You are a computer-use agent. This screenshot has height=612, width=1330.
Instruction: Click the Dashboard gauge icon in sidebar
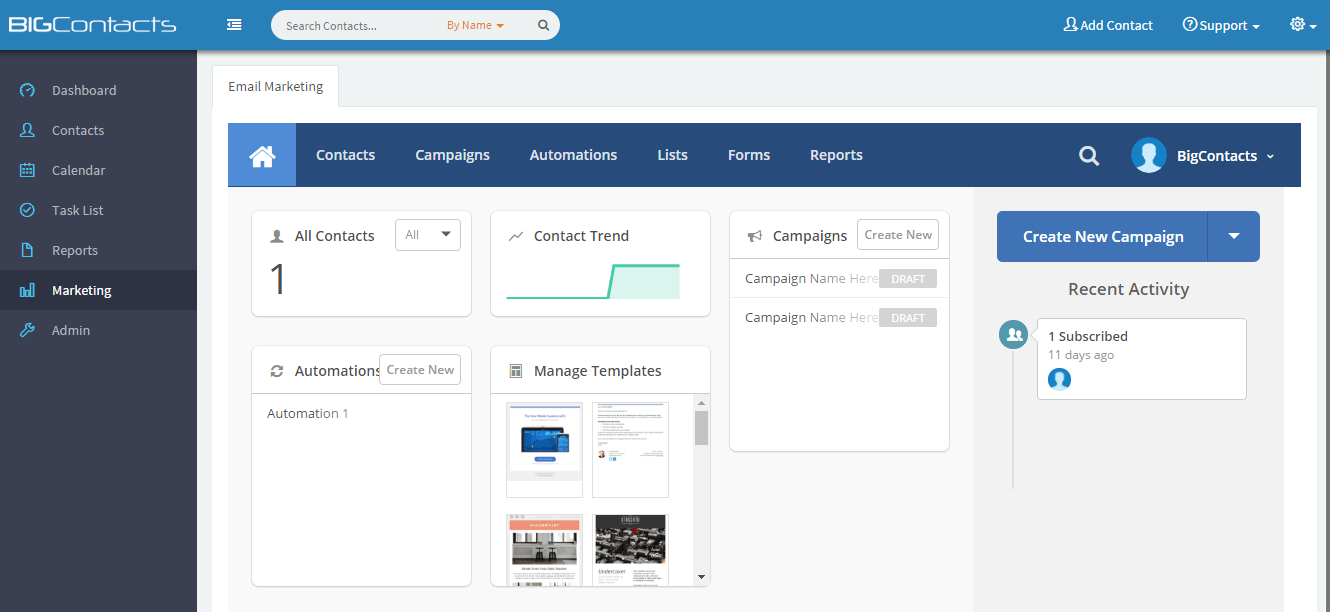pyautogui.click(x=28, y=90)
